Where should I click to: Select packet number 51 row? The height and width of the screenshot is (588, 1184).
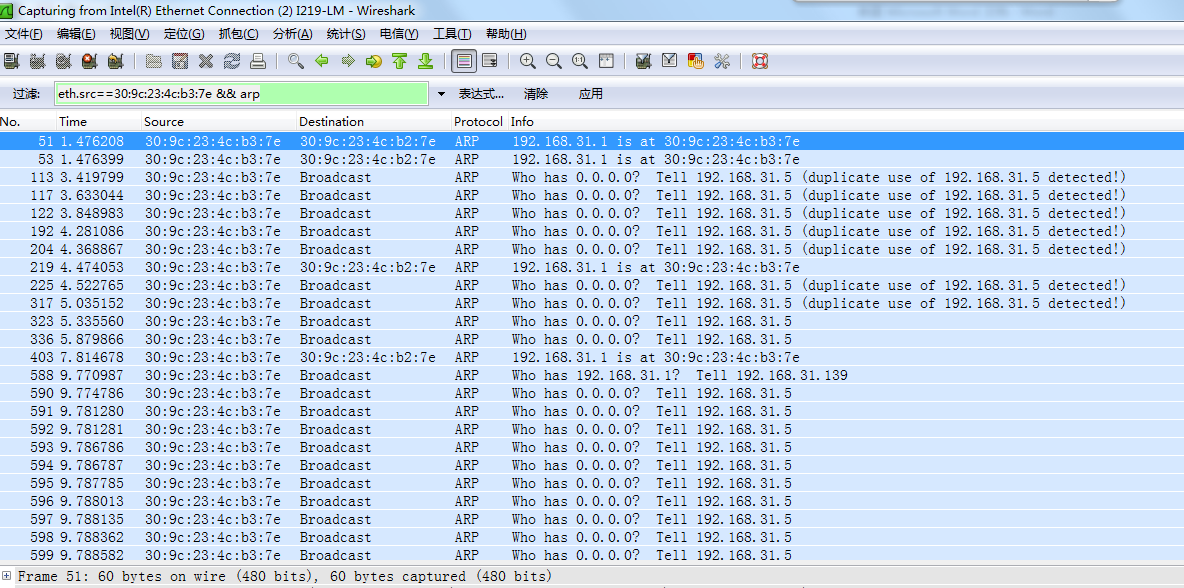[x=592, y=141]
